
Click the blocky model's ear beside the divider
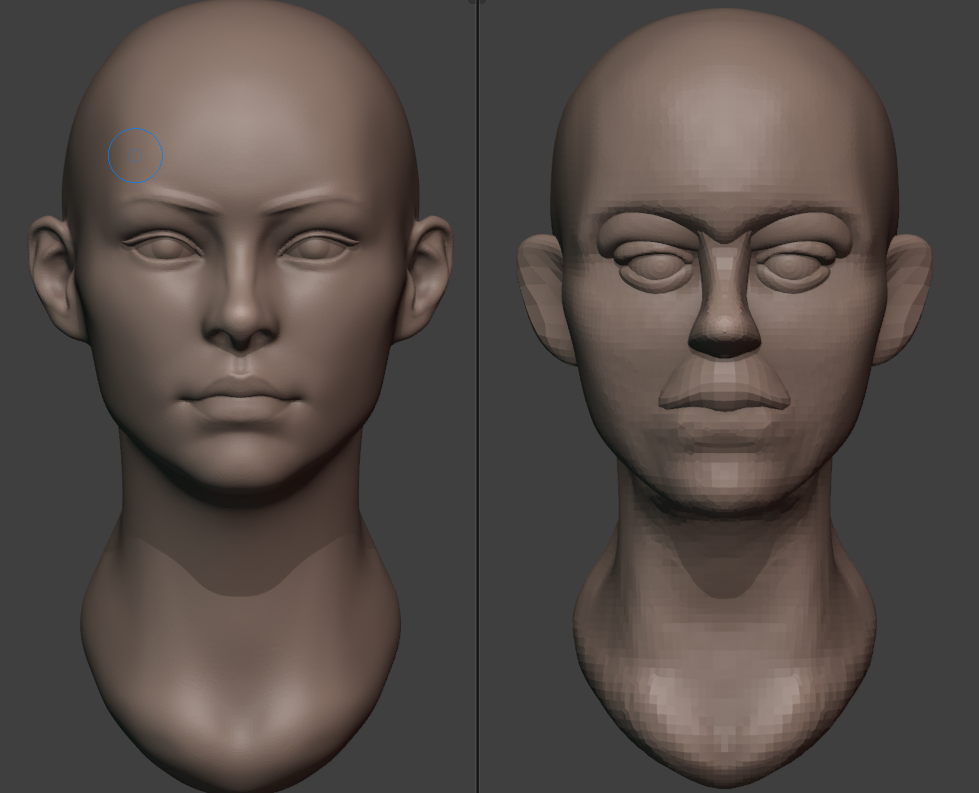tap(543, 295)
